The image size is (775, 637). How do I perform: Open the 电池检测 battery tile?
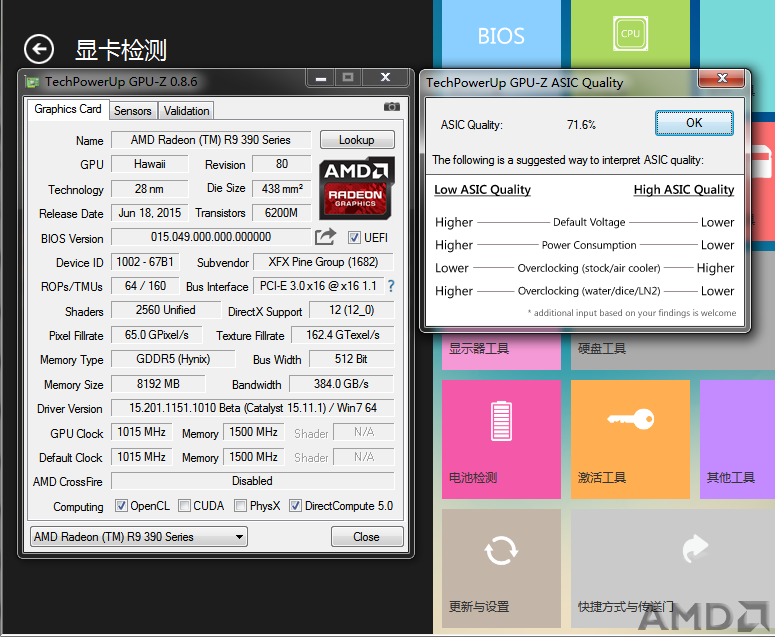[x=501, y=439]
